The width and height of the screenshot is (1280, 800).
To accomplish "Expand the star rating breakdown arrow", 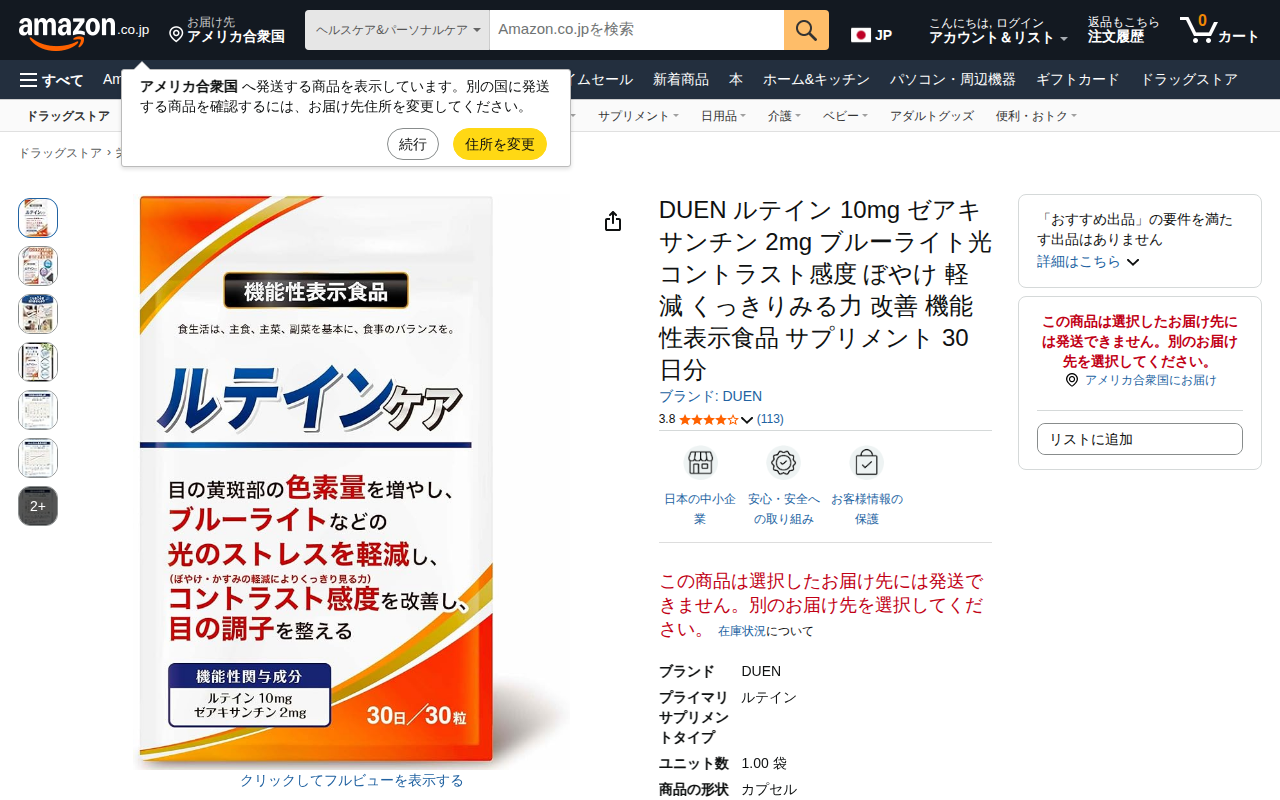I will (747, 420).
